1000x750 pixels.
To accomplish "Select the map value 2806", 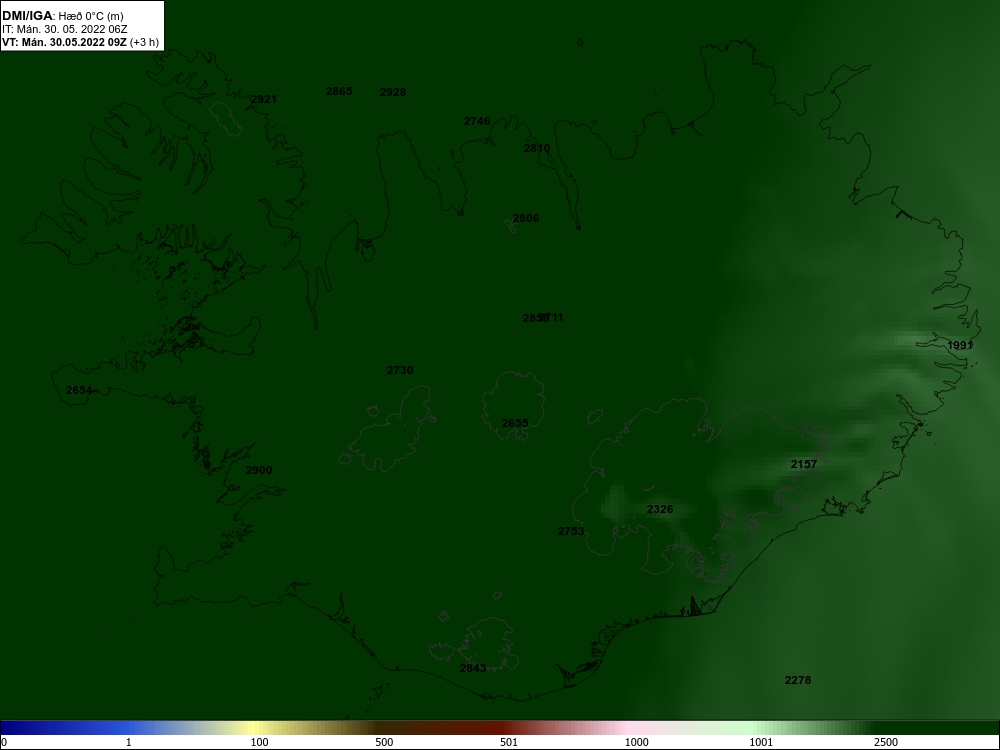I will (526, 219).
